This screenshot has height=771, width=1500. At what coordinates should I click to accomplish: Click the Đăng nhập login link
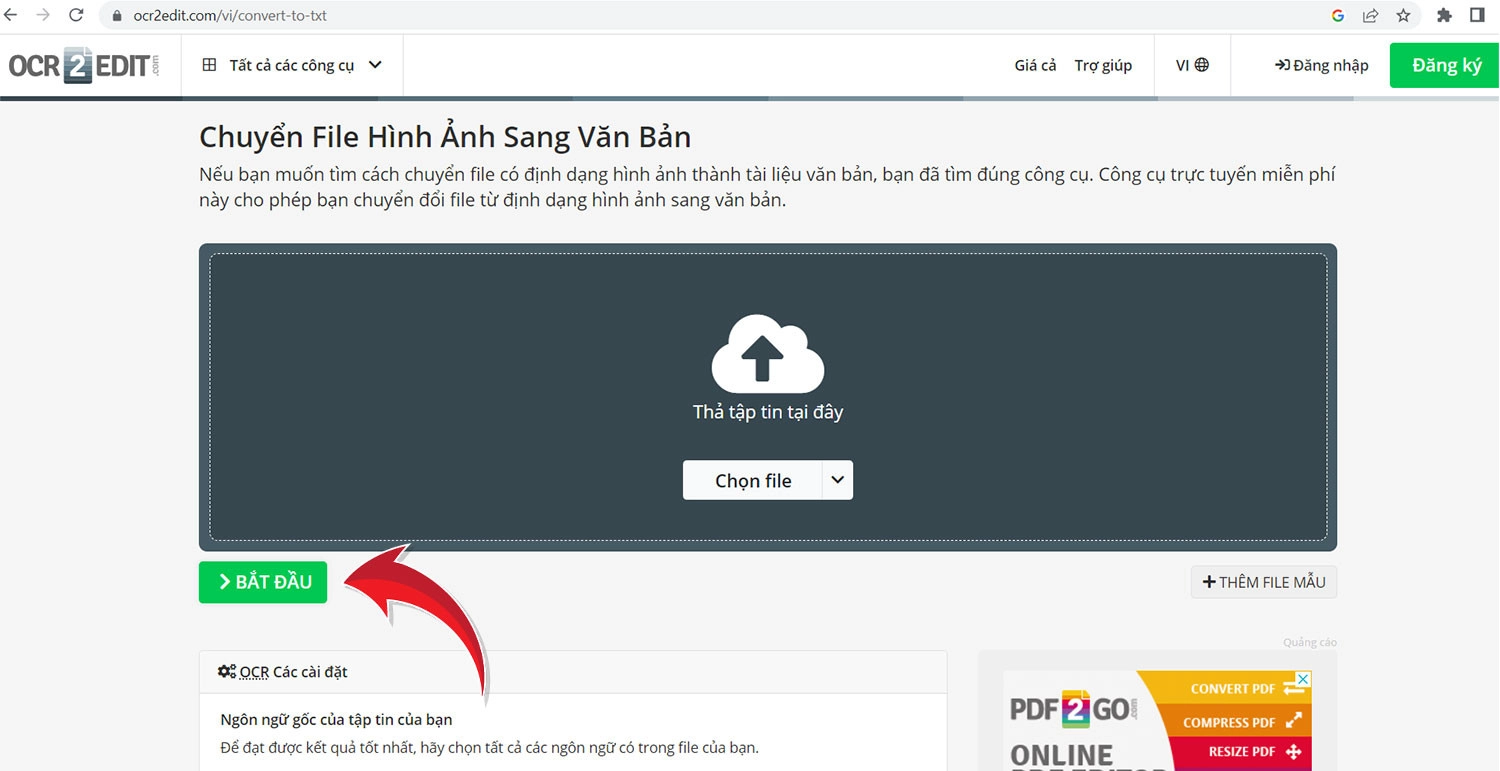click(x=1321, y=65)
